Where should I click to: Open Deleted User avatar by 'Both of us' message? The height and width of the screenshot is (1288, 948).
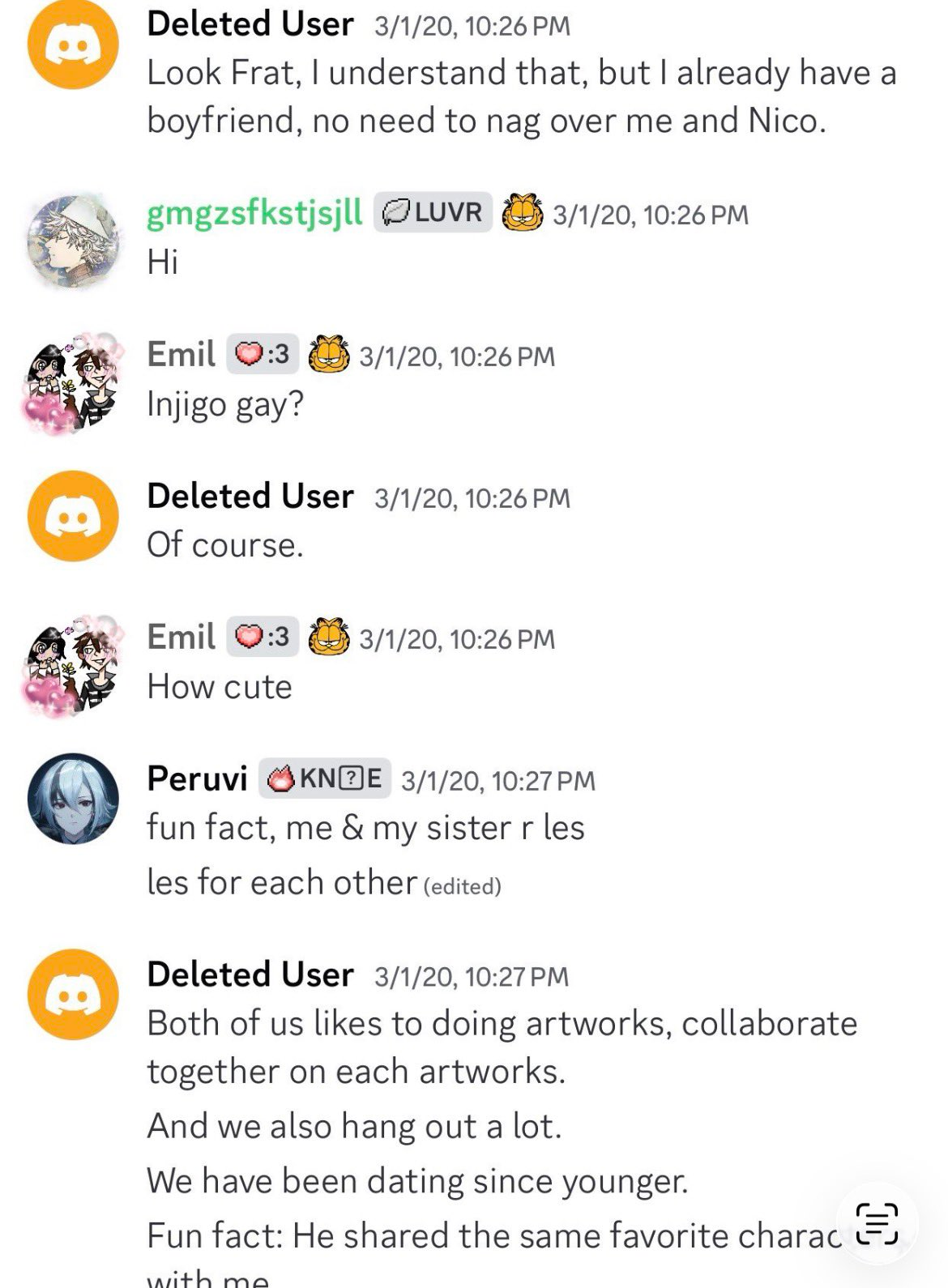pyautogui.click(x=73, y=994)
